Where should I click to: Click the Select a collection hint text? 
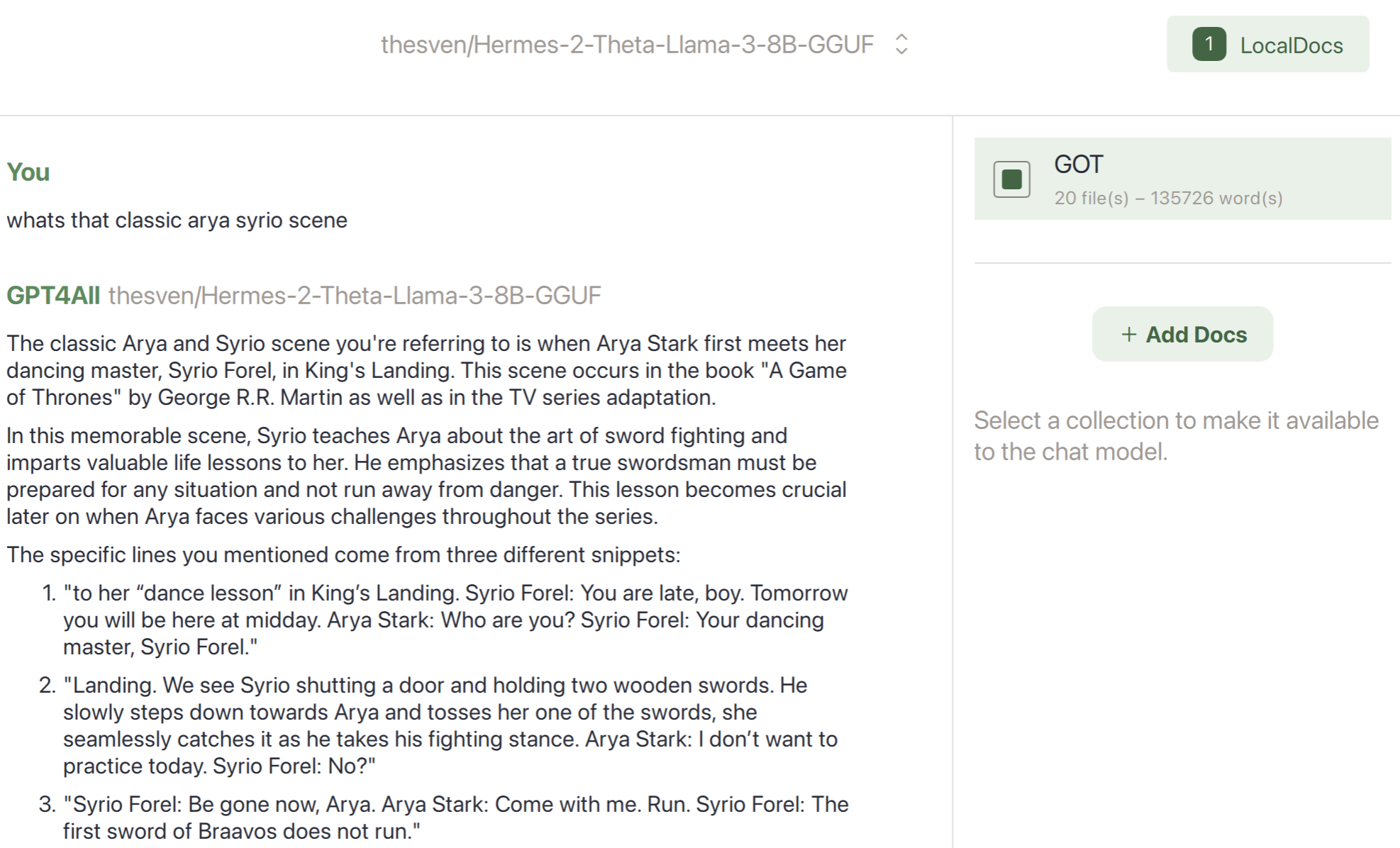click(x=1175, y=436)
